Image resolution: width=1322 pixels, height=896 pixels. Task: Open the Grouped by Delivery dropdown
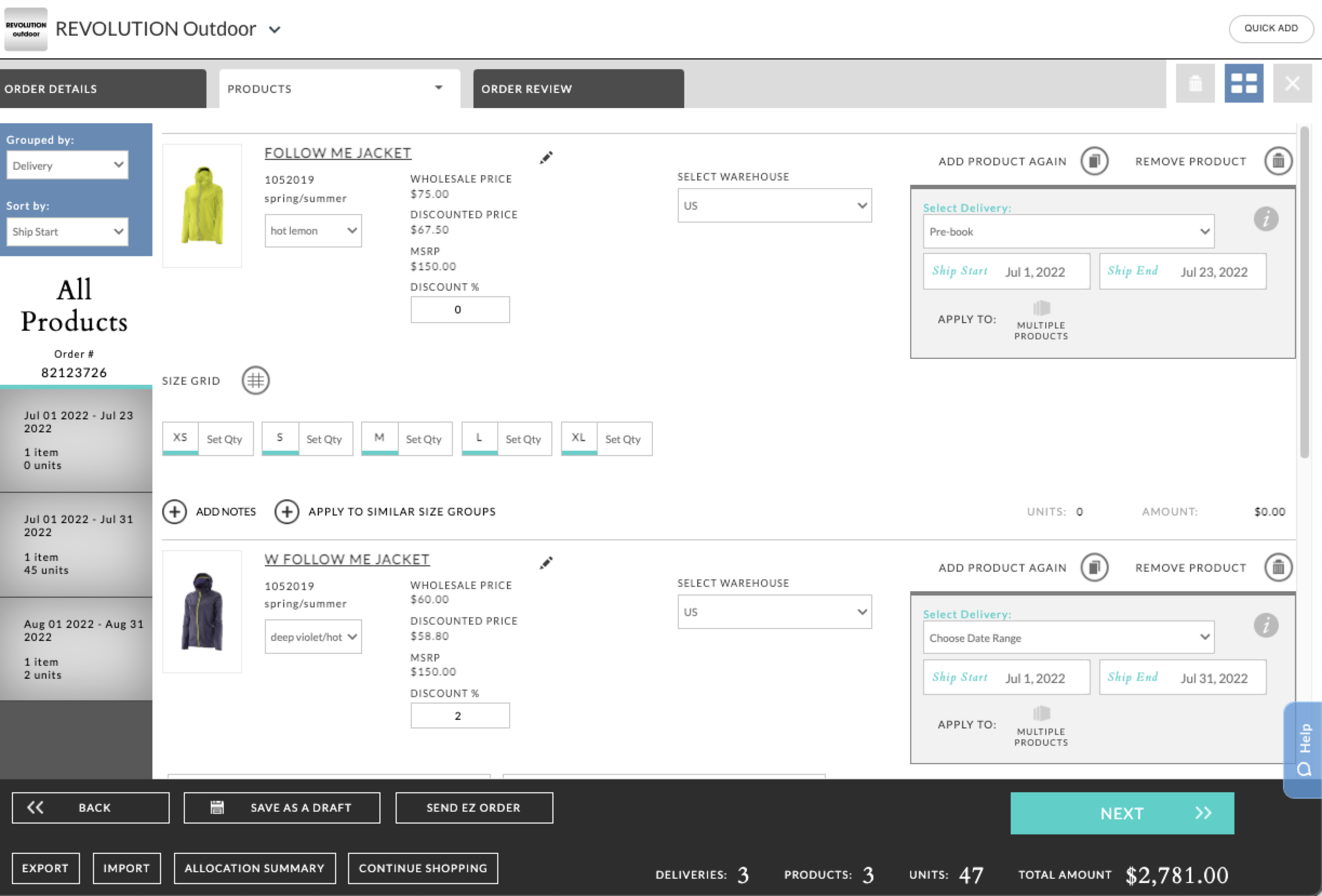(67, 165)
